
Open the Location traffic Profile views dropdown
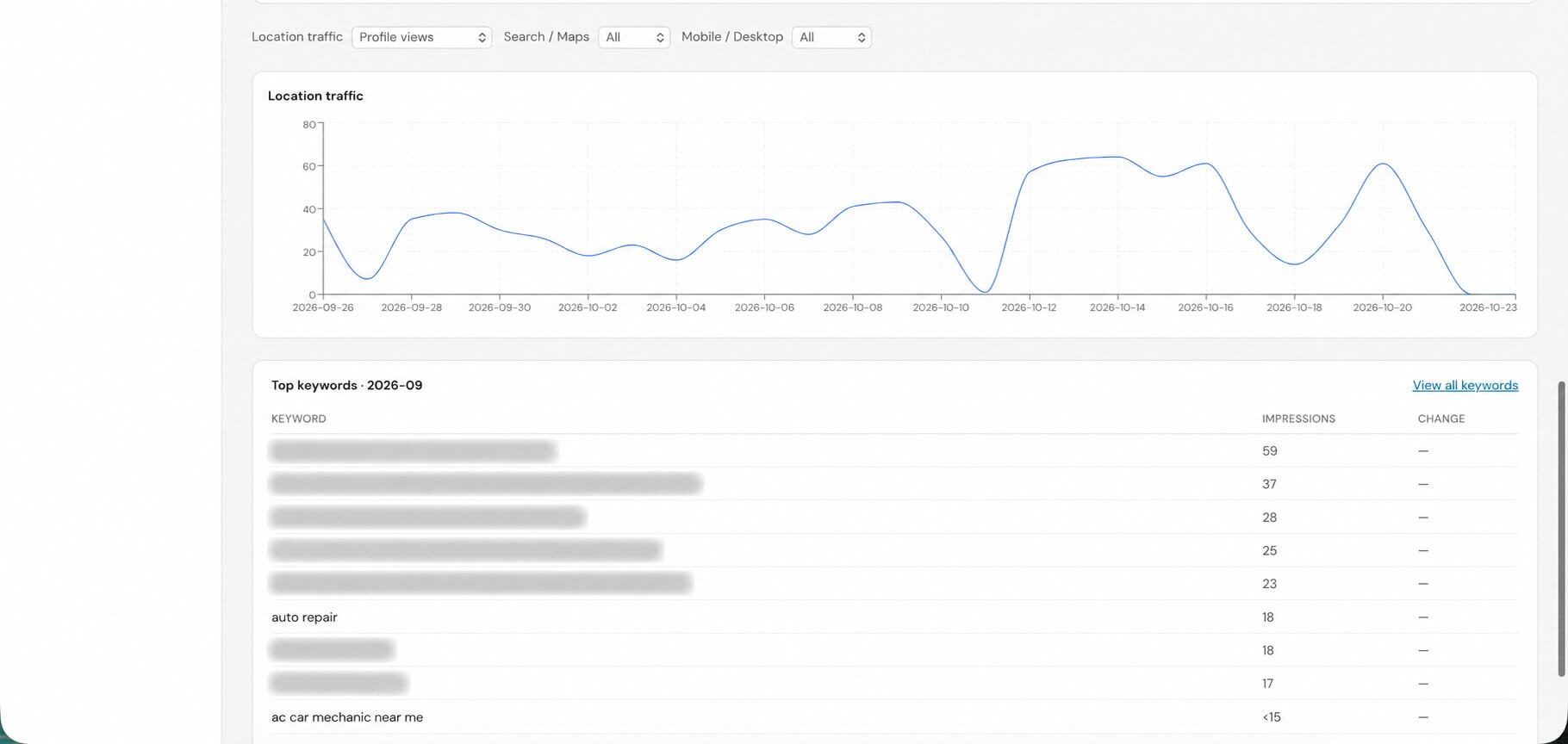(421, 37)
